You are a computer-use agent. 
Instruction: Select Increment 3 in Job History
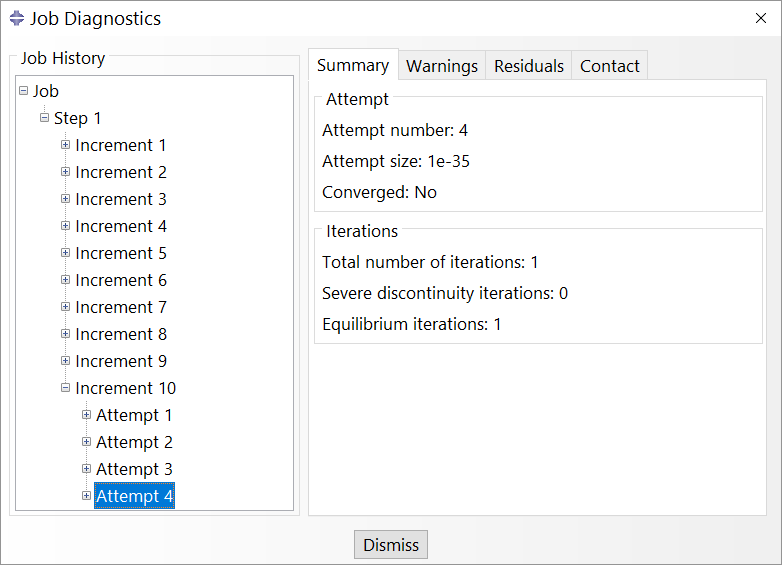121,199
